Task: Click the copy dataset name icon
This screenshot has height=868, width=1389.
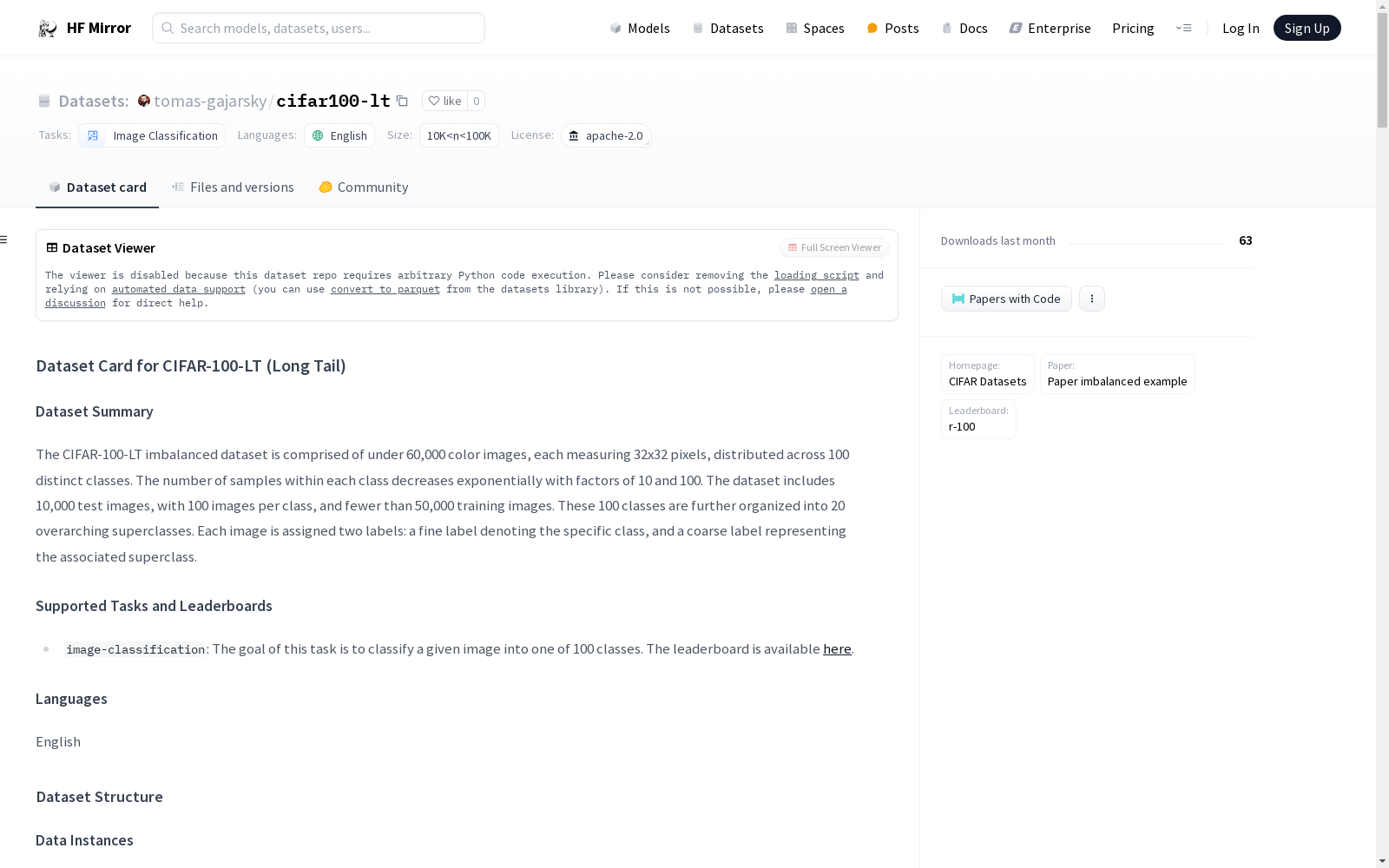Action: (402, 101)
